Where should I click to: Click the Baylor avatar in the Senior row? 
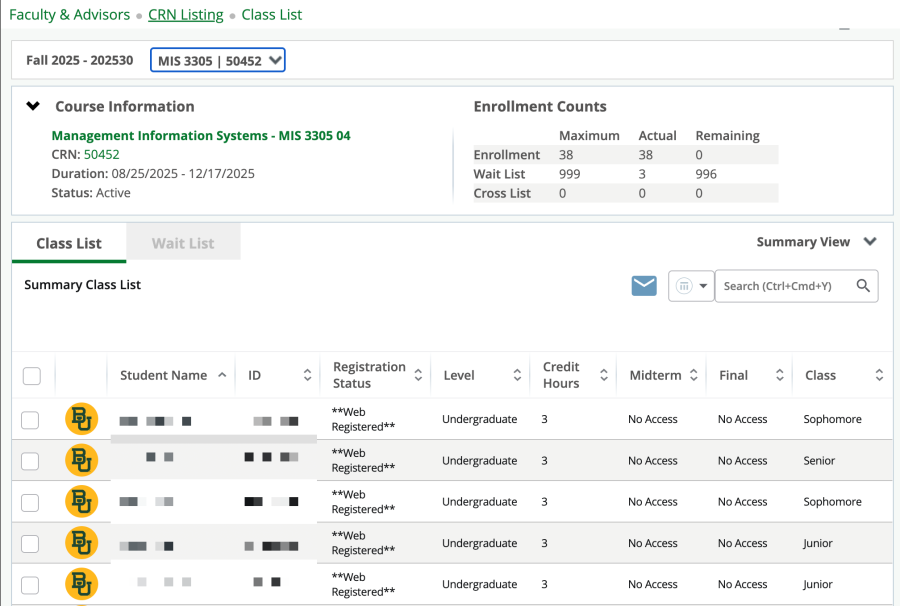coord(82,460)
